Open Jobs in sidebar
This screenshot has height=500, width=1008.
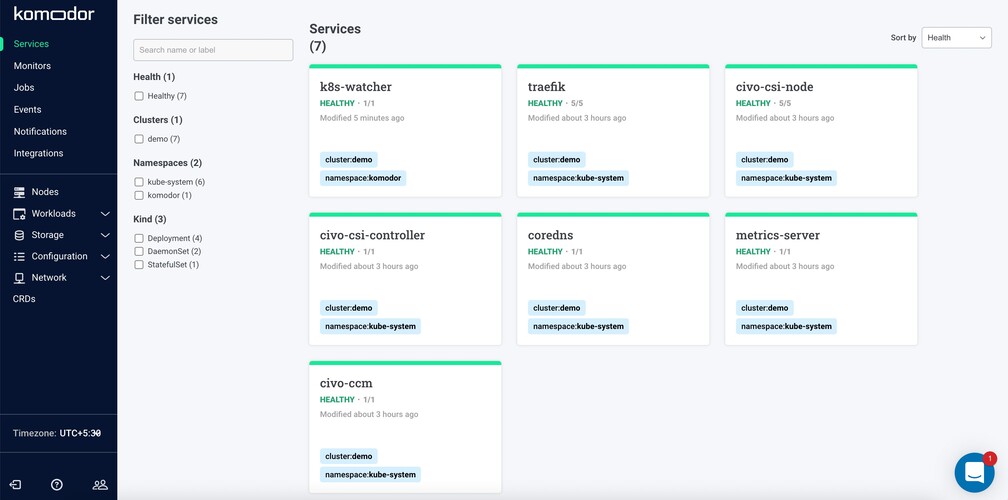click(24, 87)
